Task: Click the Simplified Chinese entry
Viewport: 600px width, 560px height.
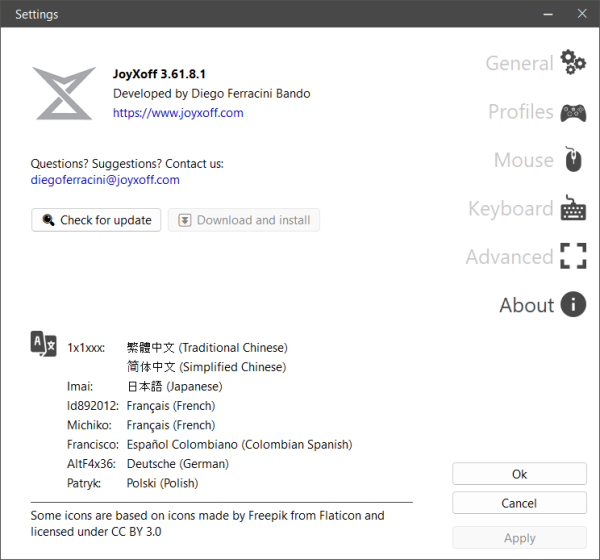Action: tap(206, 367)
